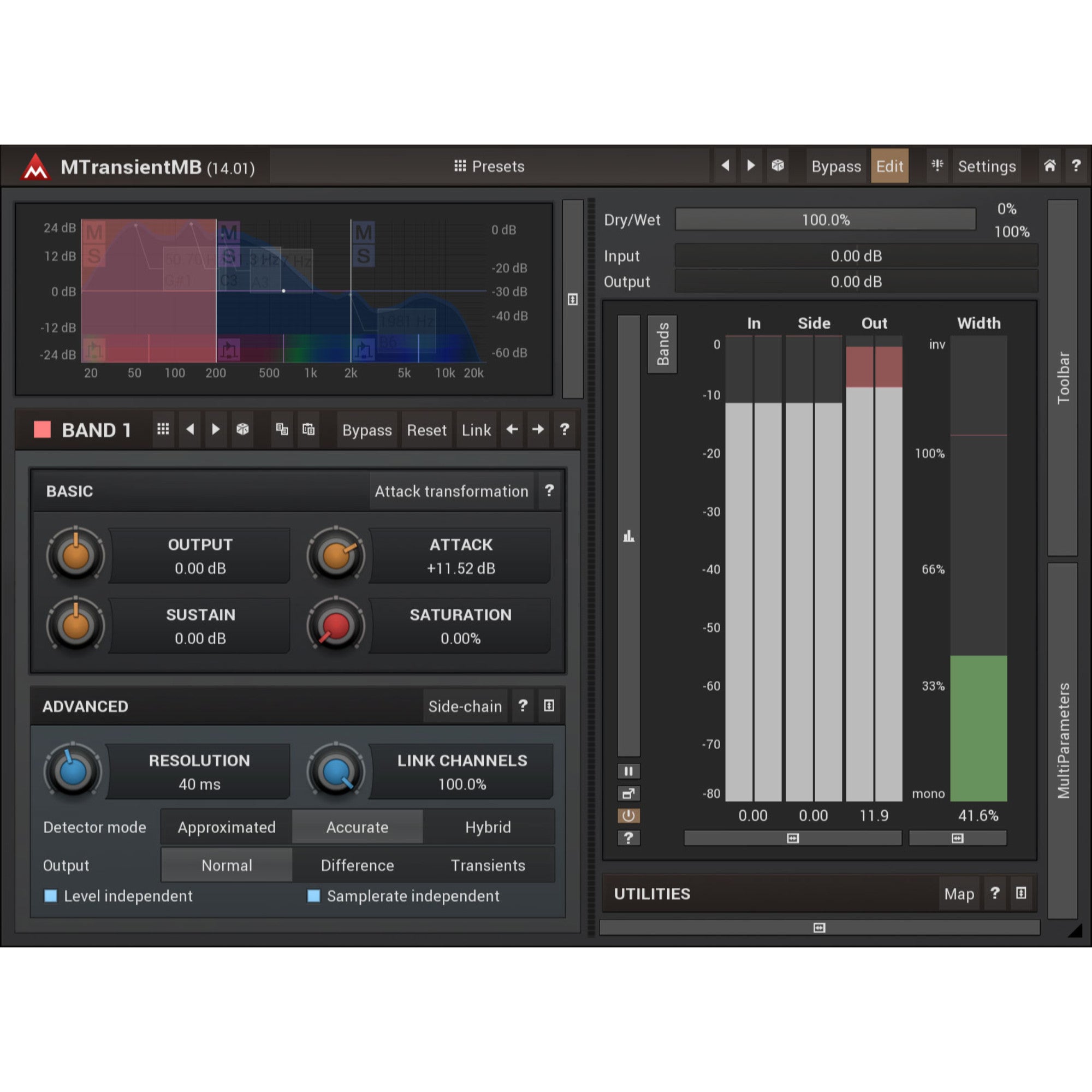Screen dimensions: 1092x1092
Task: Collapse the Advanced panel expander icon
Action: pyautogui.click(x=549, y=705)
